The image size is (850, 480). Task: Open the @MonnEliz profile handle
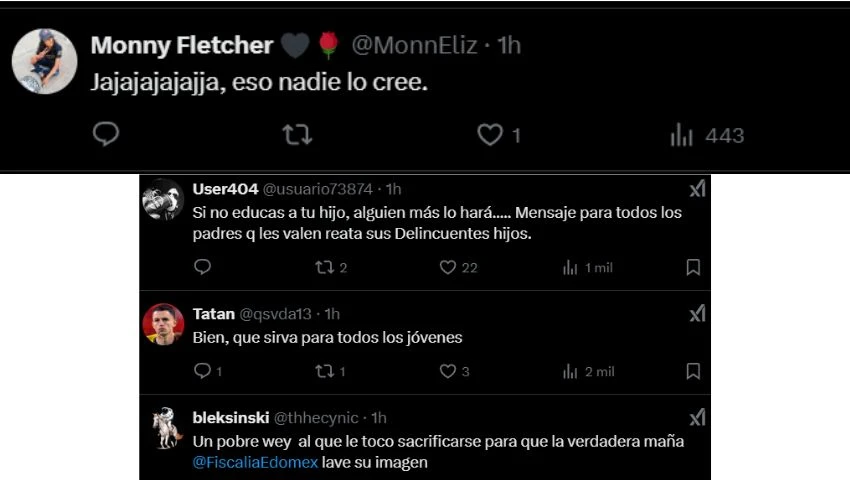(412, 46)
